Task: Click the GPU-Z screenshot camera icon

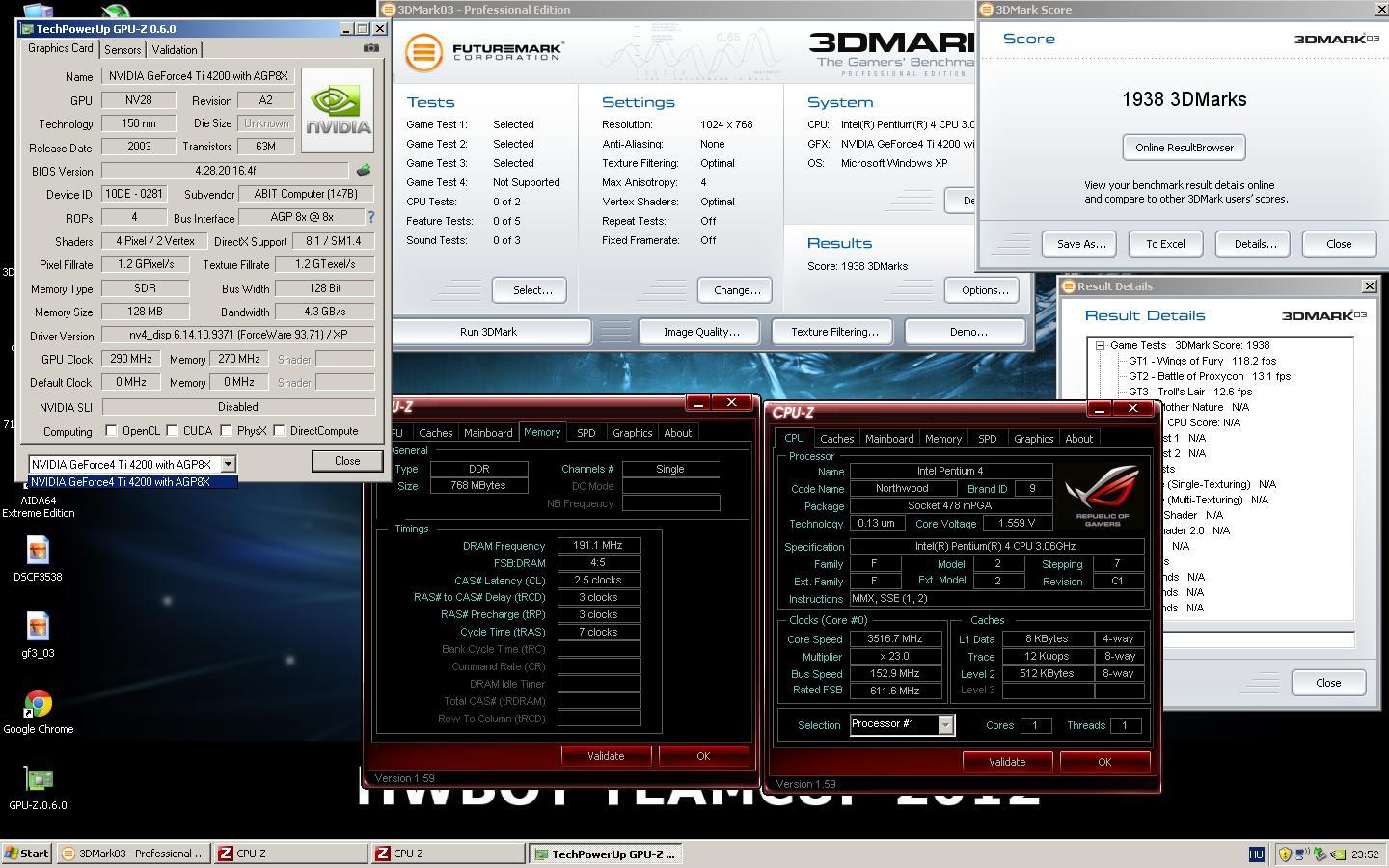Action: pyautogui.click(x=371, y=48)
